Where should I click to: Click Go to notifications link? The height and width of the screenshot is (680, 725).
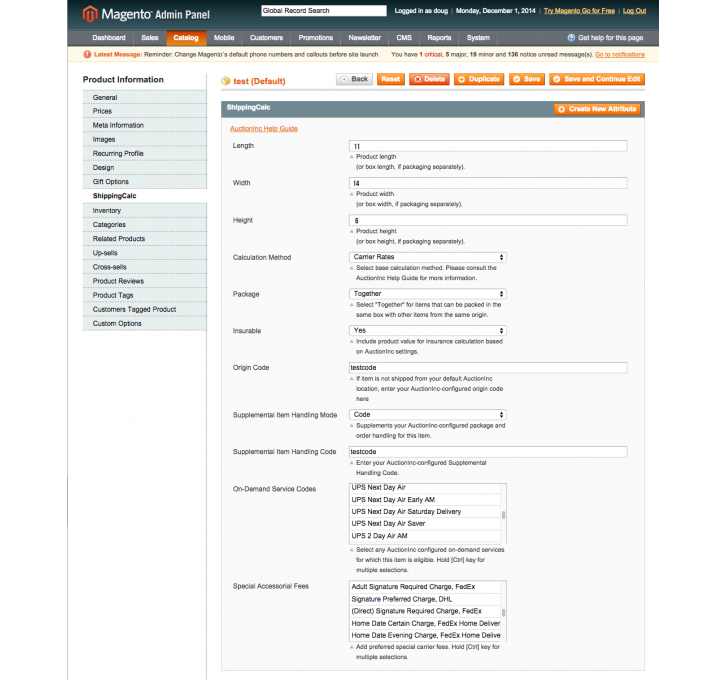tap(620, 55)
